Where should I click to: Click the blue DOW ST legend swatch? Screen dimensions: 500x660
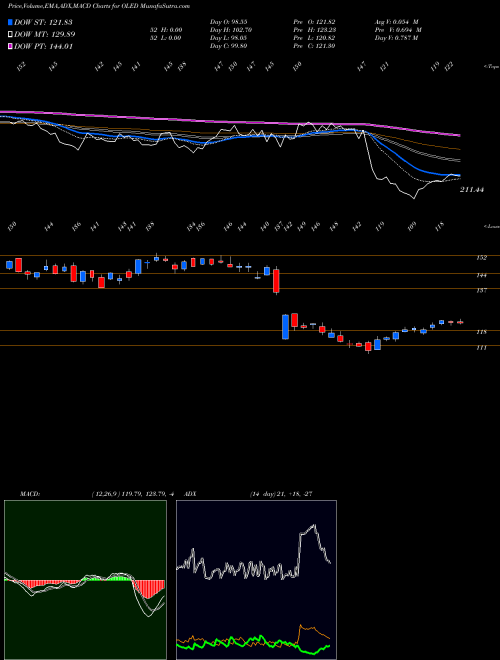pyautogui.click(x=11, y=22)
